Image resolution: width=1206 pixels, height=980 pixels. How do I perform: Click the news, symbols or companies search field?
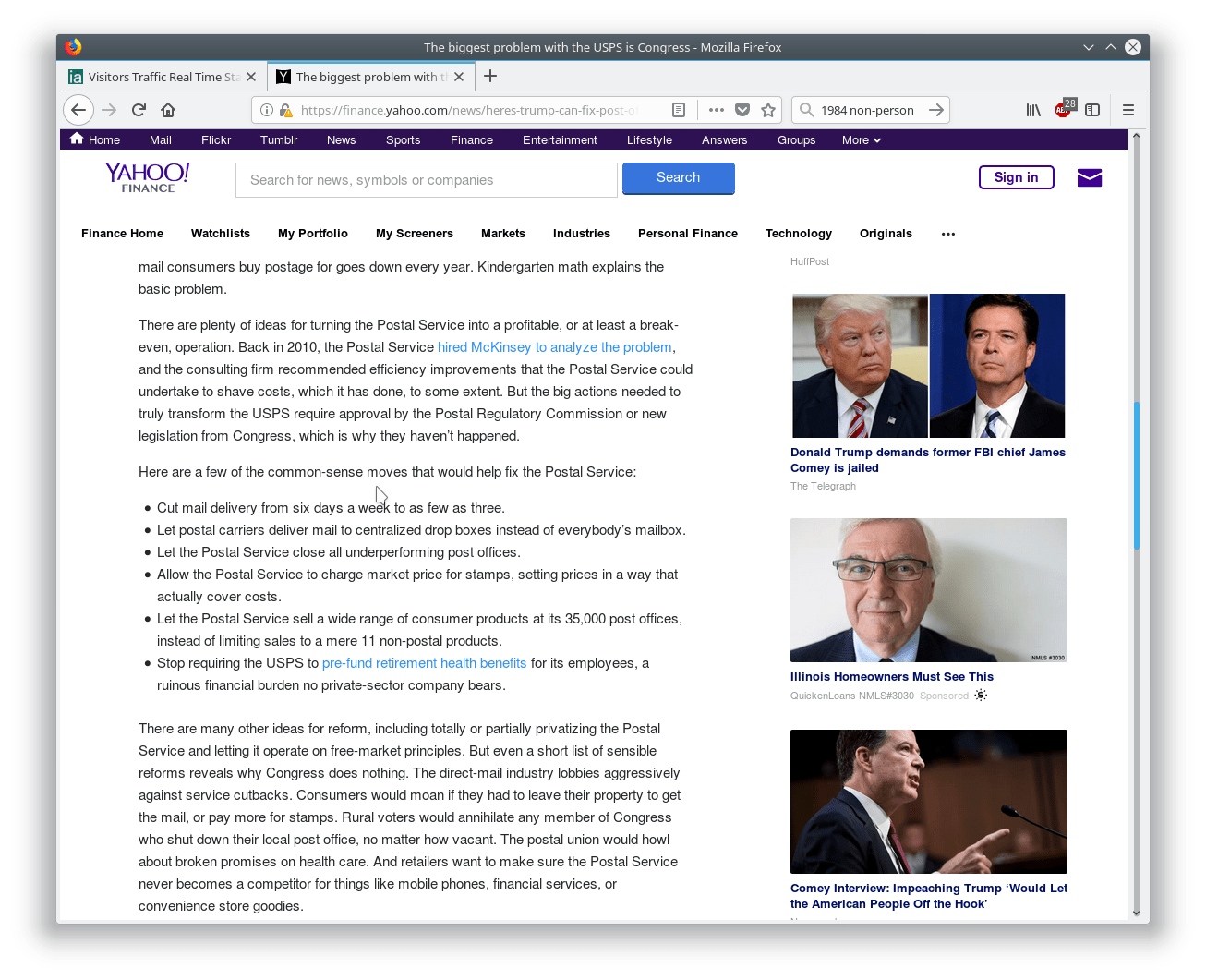point(426,180)
